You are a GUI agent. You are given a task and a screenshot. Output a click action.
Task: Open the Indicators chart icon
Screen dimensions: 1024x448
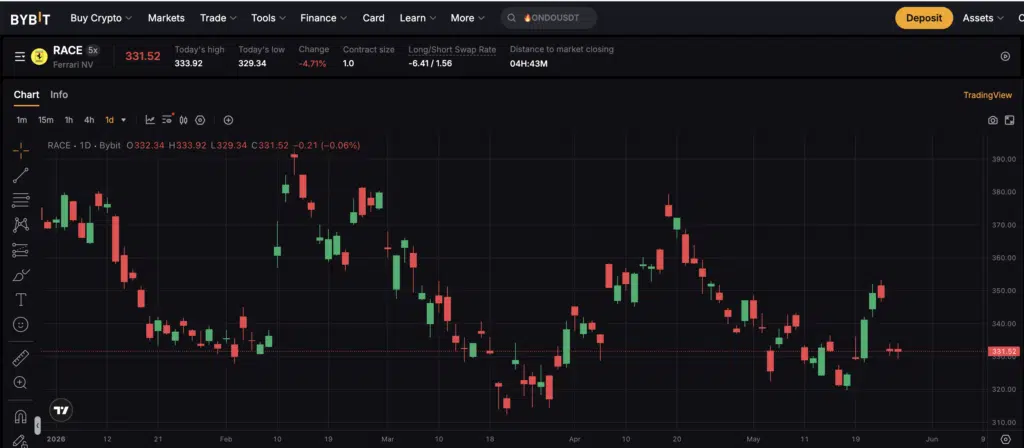(x=150, y=120)
